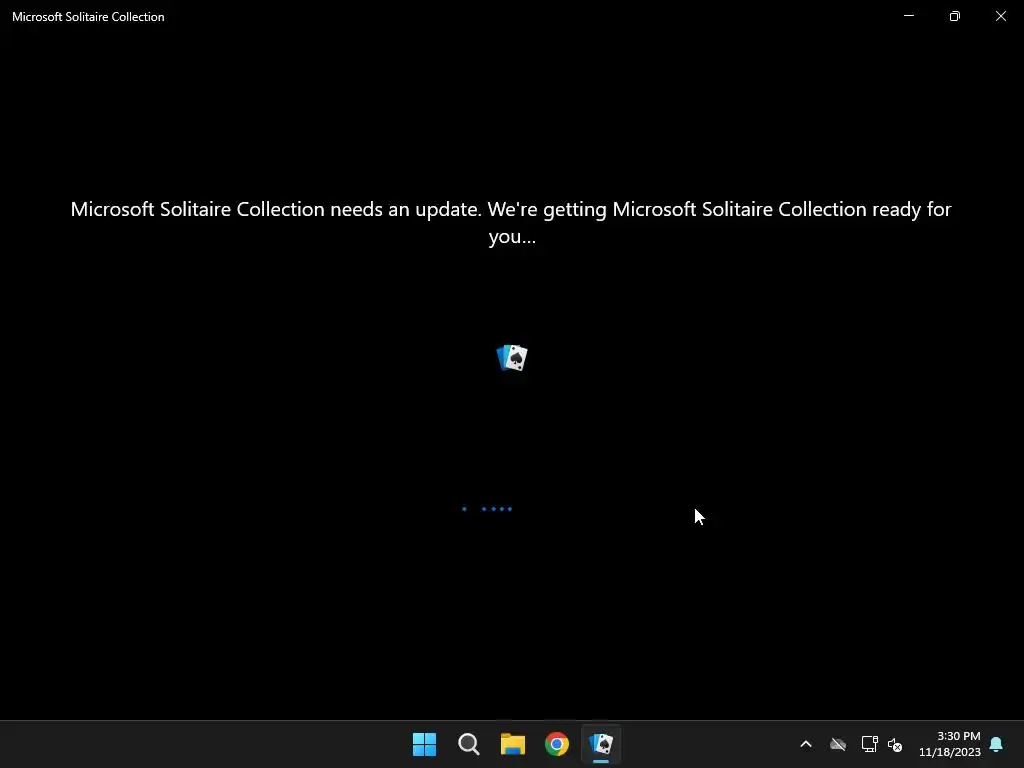
Task: Open the notification bell
Action: 997,744
